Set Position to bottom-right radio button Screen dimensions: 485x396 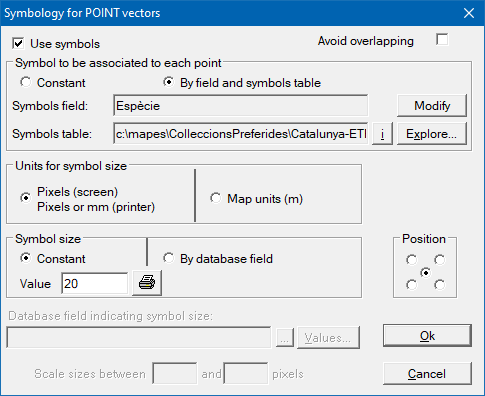(440, 285)
